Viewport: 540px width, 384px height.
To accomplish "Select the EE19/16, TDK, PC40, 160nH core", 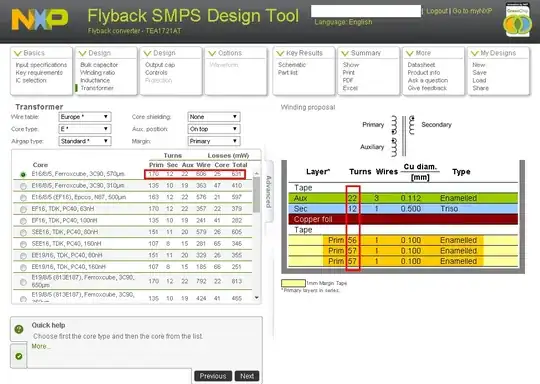I will pos(23,268).
